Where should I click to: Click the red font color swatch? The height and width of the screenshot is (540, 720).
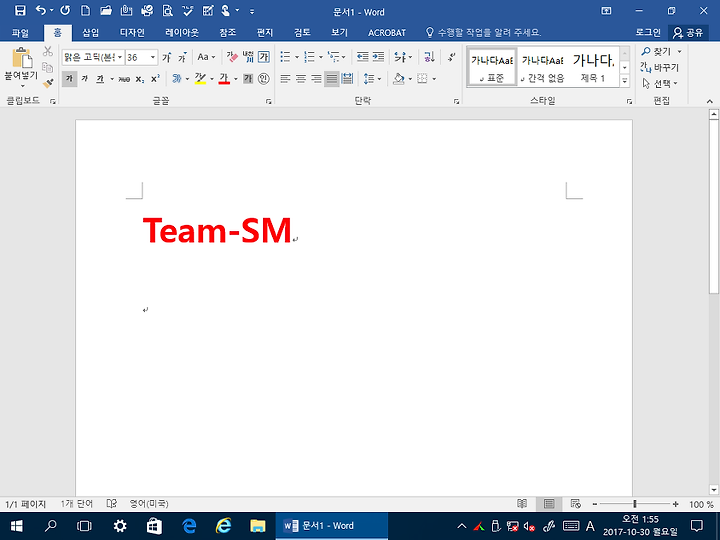click(224, 79)
